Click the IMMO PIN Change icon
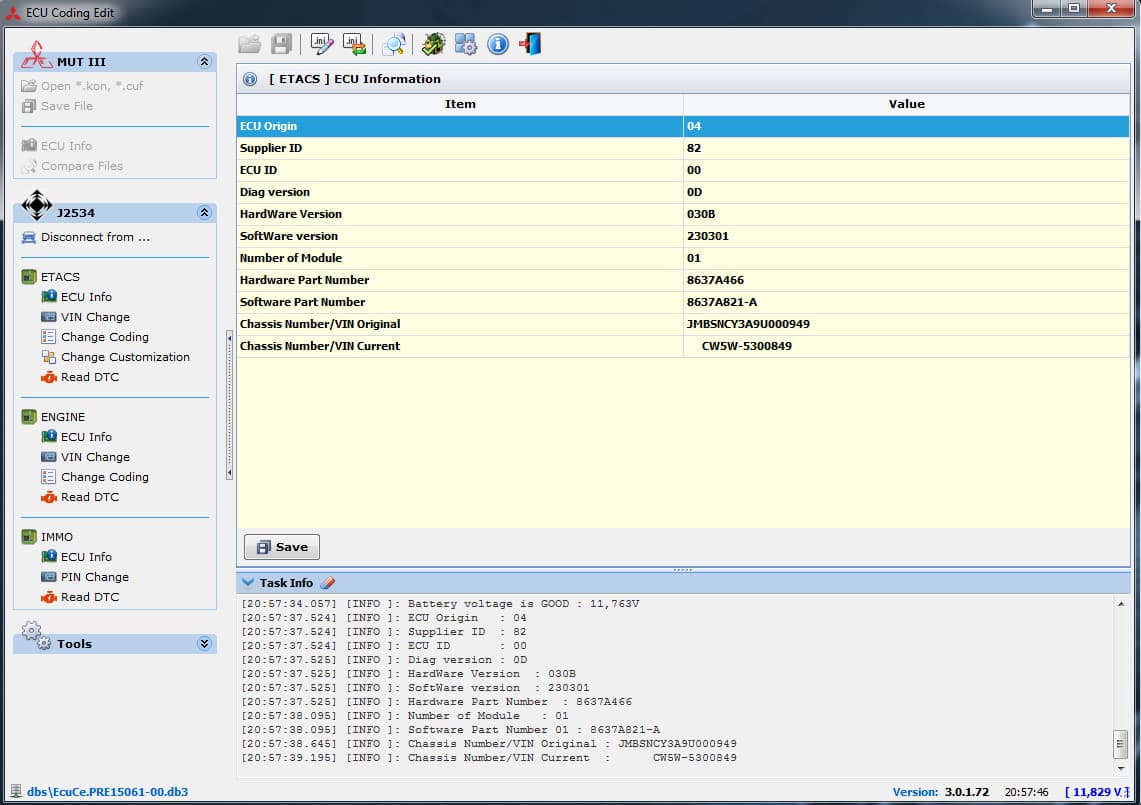Screen dimensions: 1141x805 point(49,577)
